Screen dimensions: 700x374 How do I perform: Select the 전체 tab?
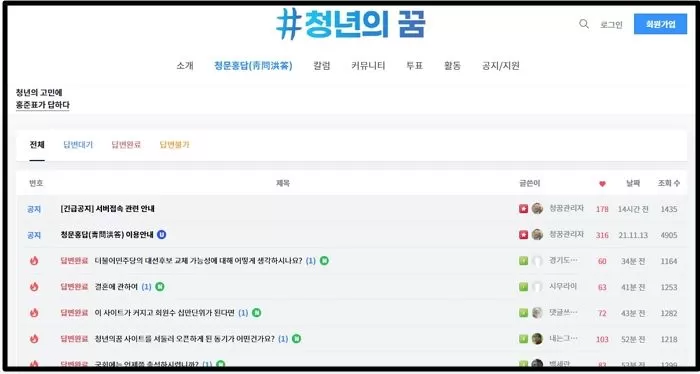tap(37, 145)
